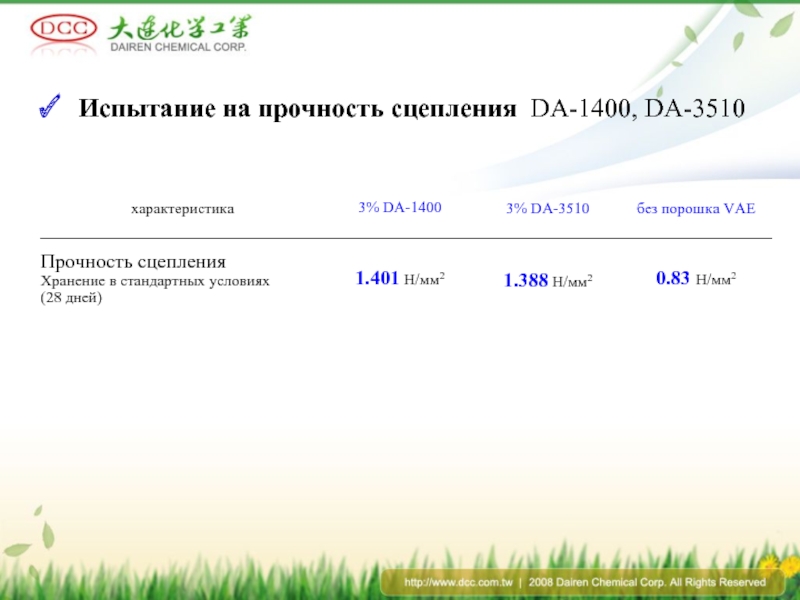Image resolution: width=800 pixels, height=600 pixels.
Task: Click the без порошка VAE column header
Action: pos(696,209)
